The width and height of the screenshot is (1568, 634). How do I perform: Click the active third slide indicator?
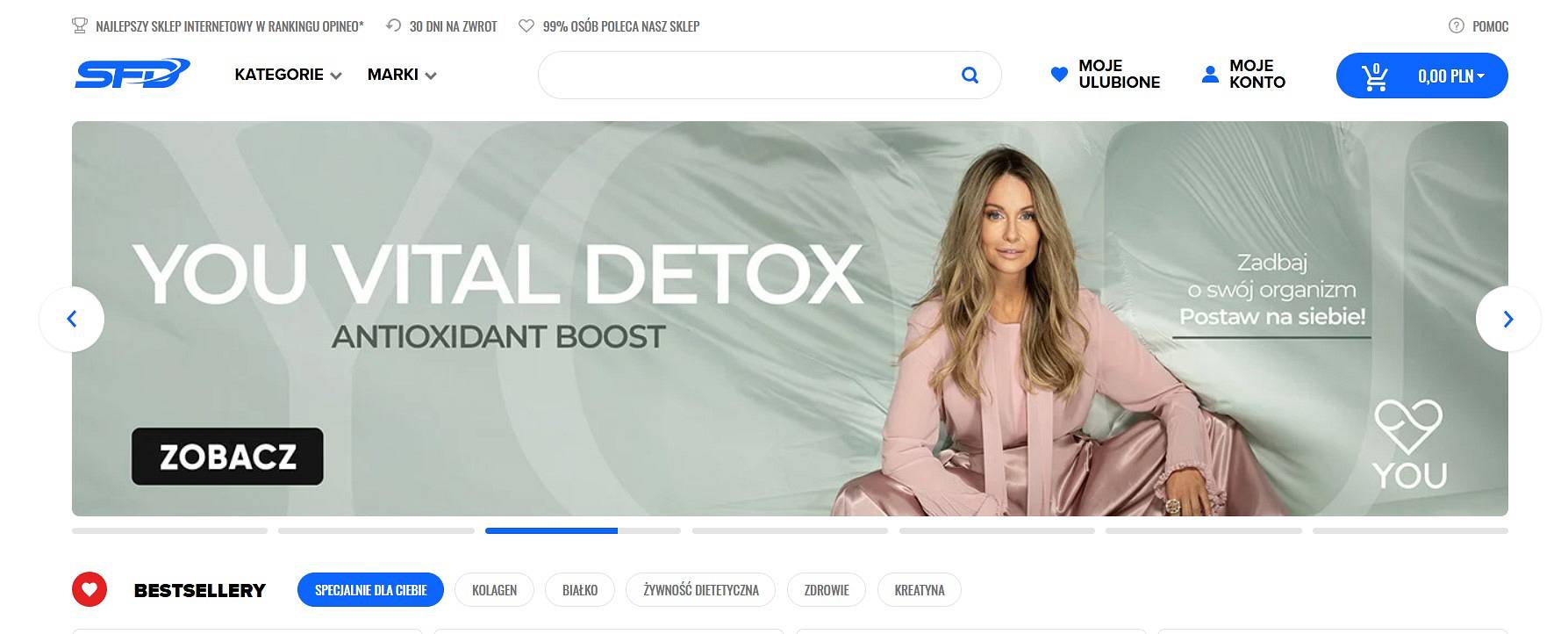click(x=583, y=530)
